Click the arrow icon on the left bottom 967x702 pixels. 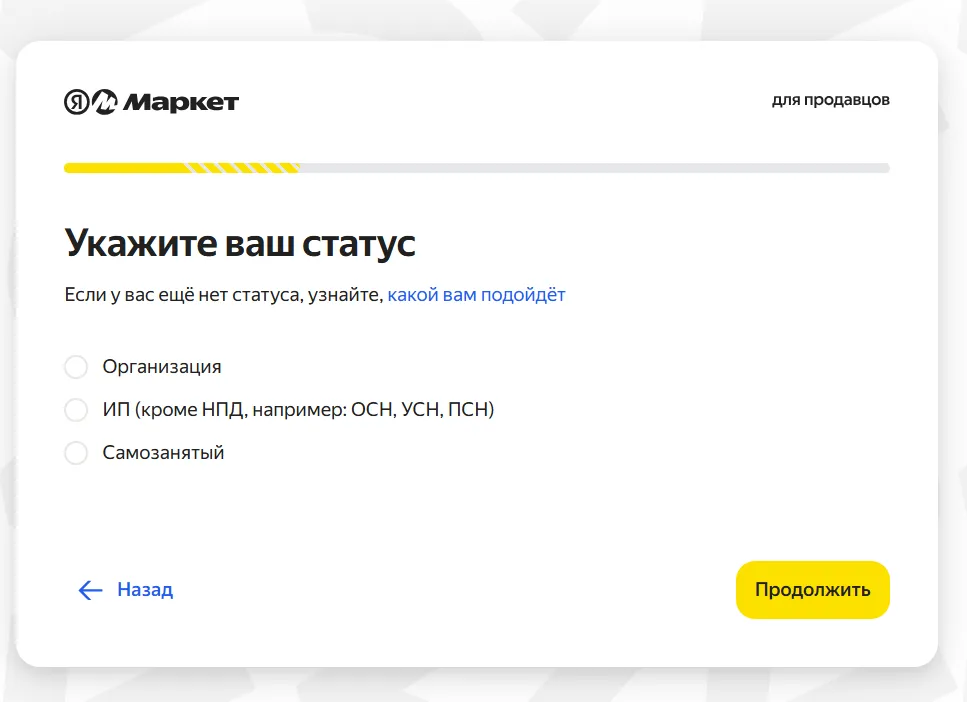point(90,590)
